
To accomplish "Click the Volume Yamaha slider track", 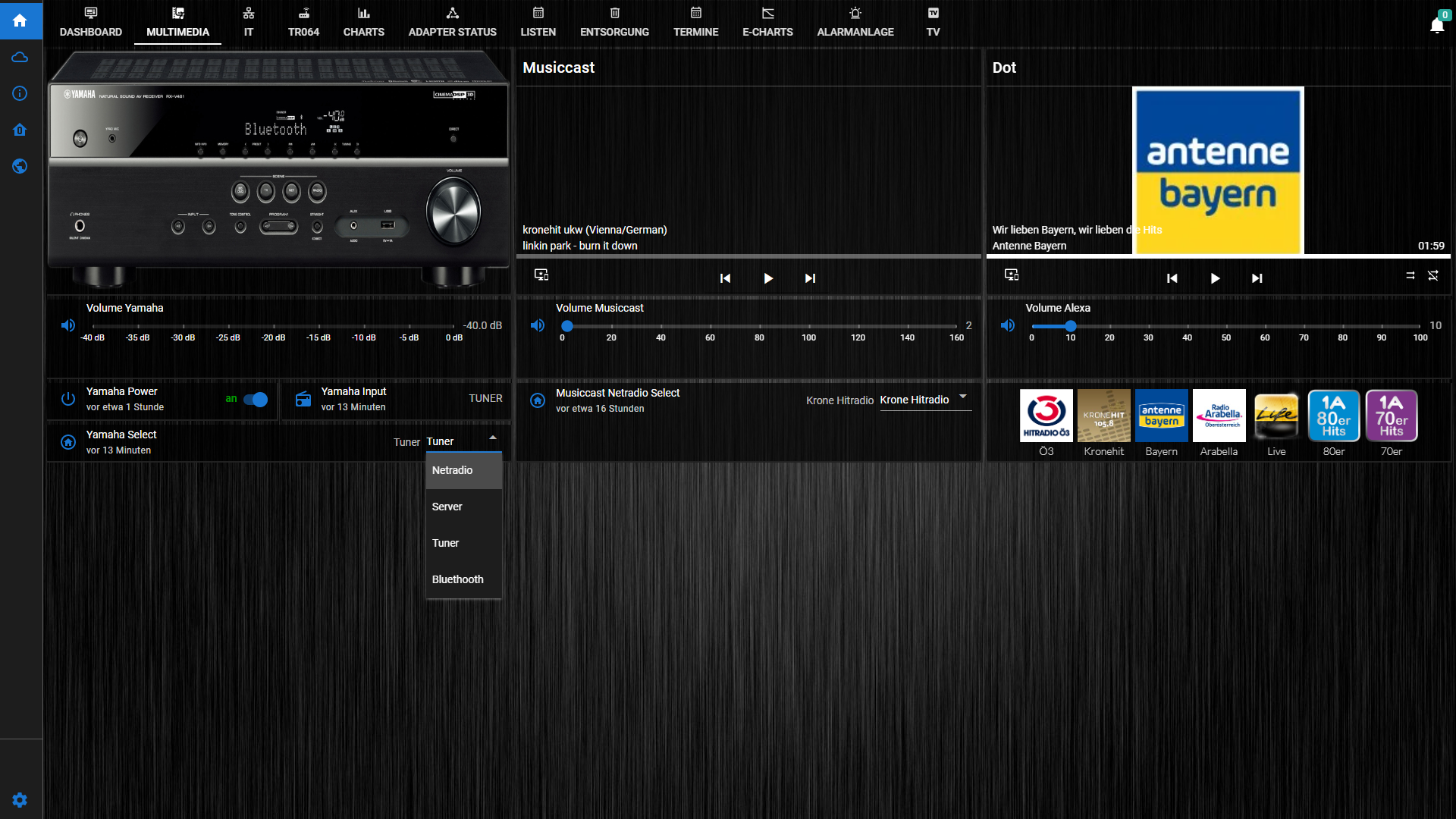I will (273, 326).
